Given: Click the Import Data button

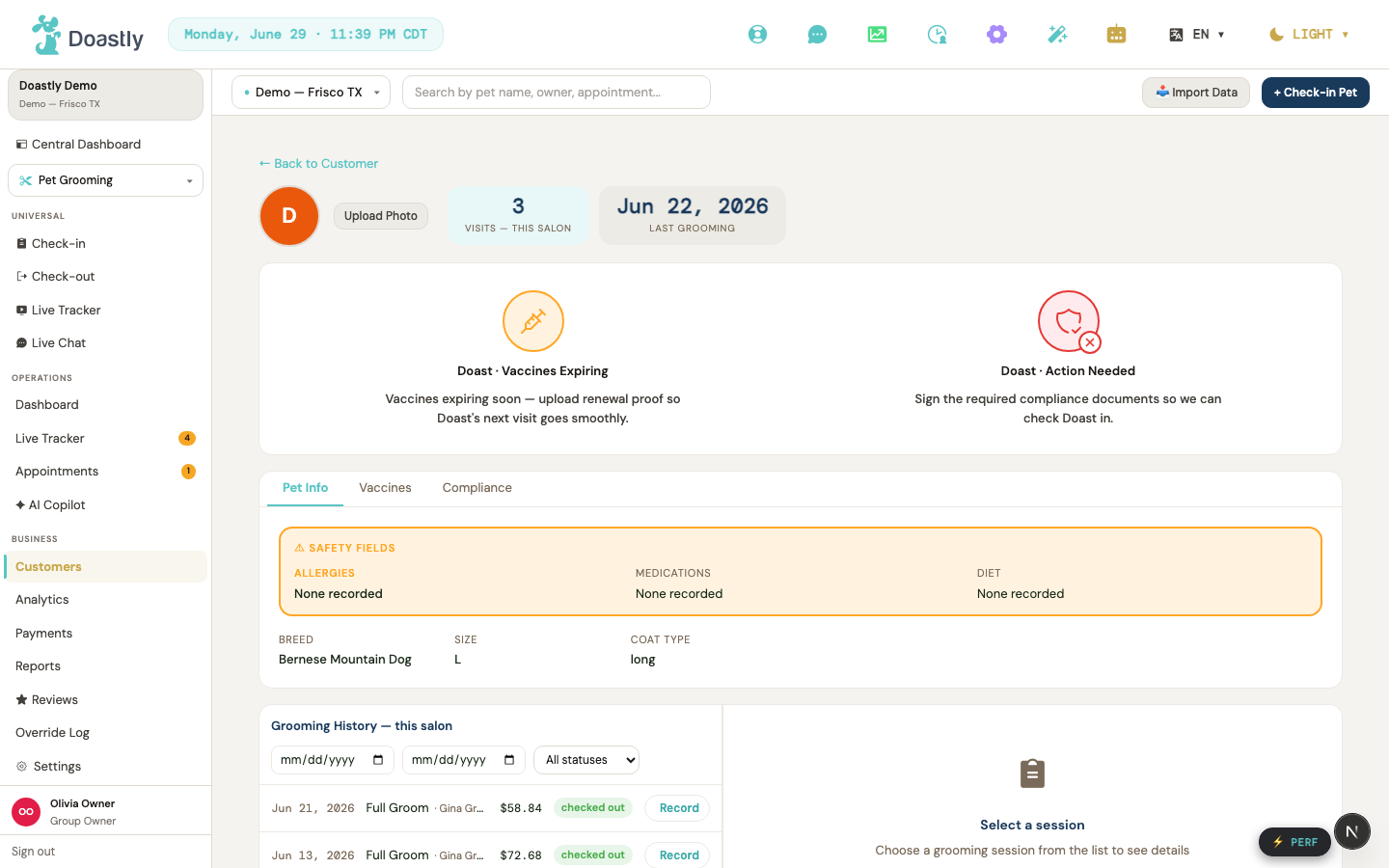Looking at the screenshot, I should [x=1196, y=93].
